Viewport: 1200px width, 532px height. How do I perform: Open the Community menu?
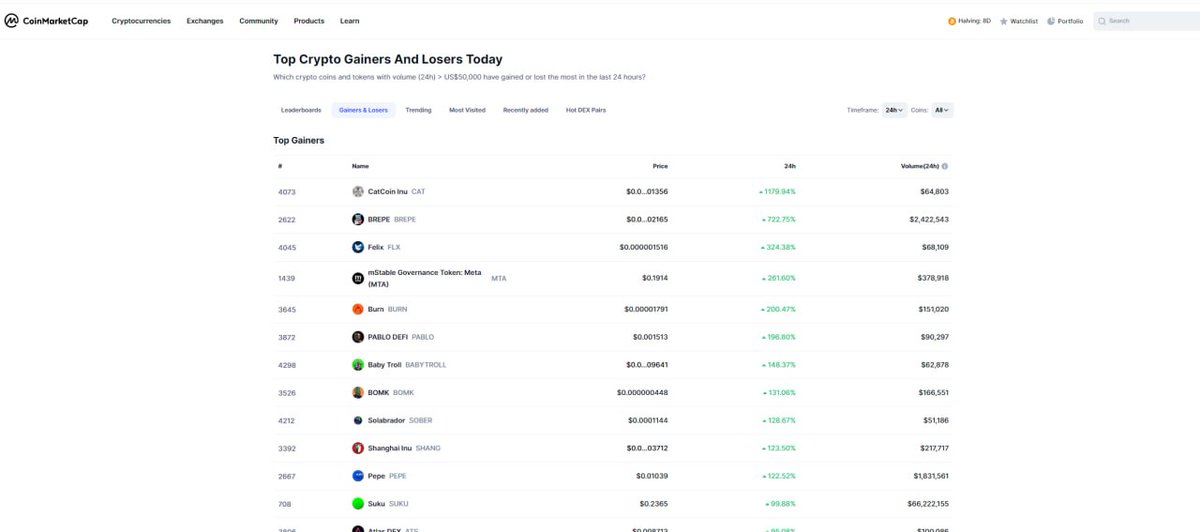(259, 21)
